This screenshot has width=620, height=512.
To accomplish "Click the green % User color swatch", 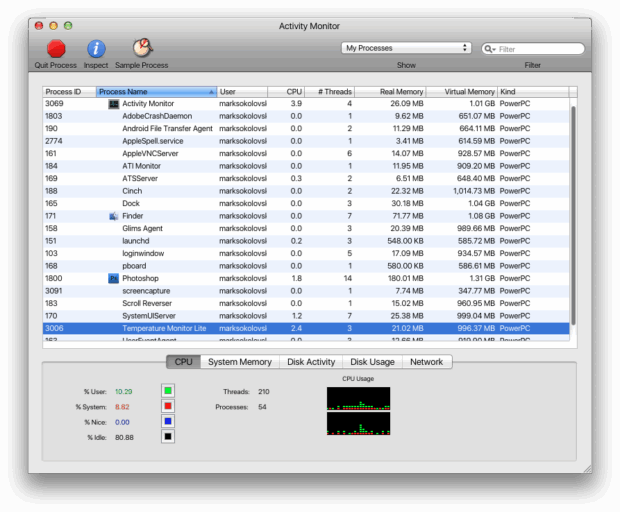I will 168,391.
